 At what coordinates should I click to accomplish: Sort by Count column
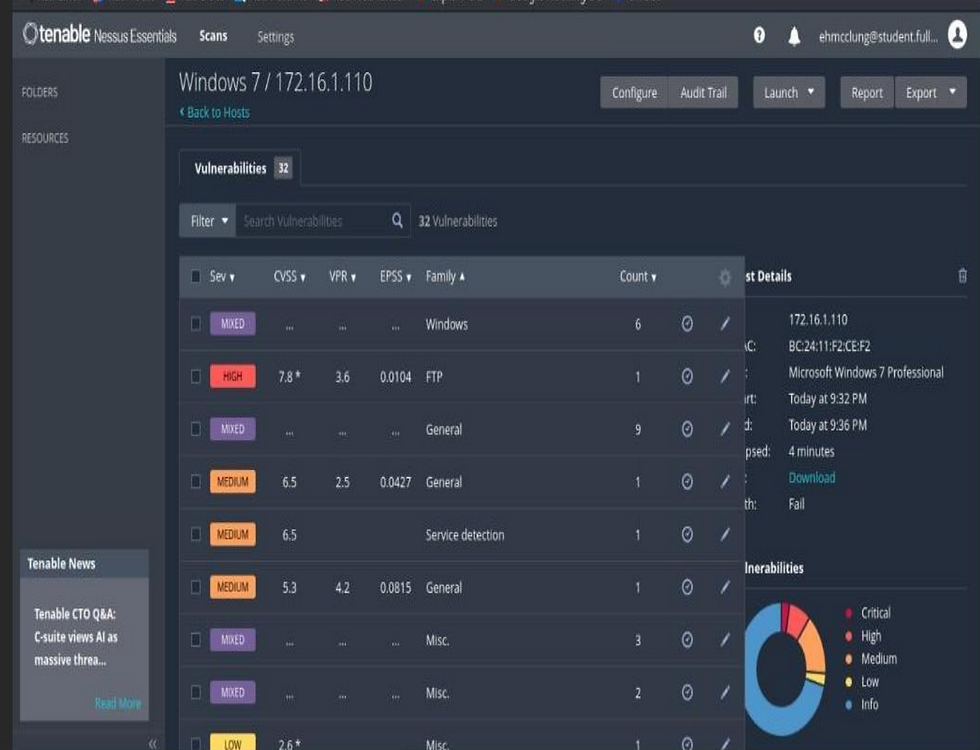pos(638,276)
